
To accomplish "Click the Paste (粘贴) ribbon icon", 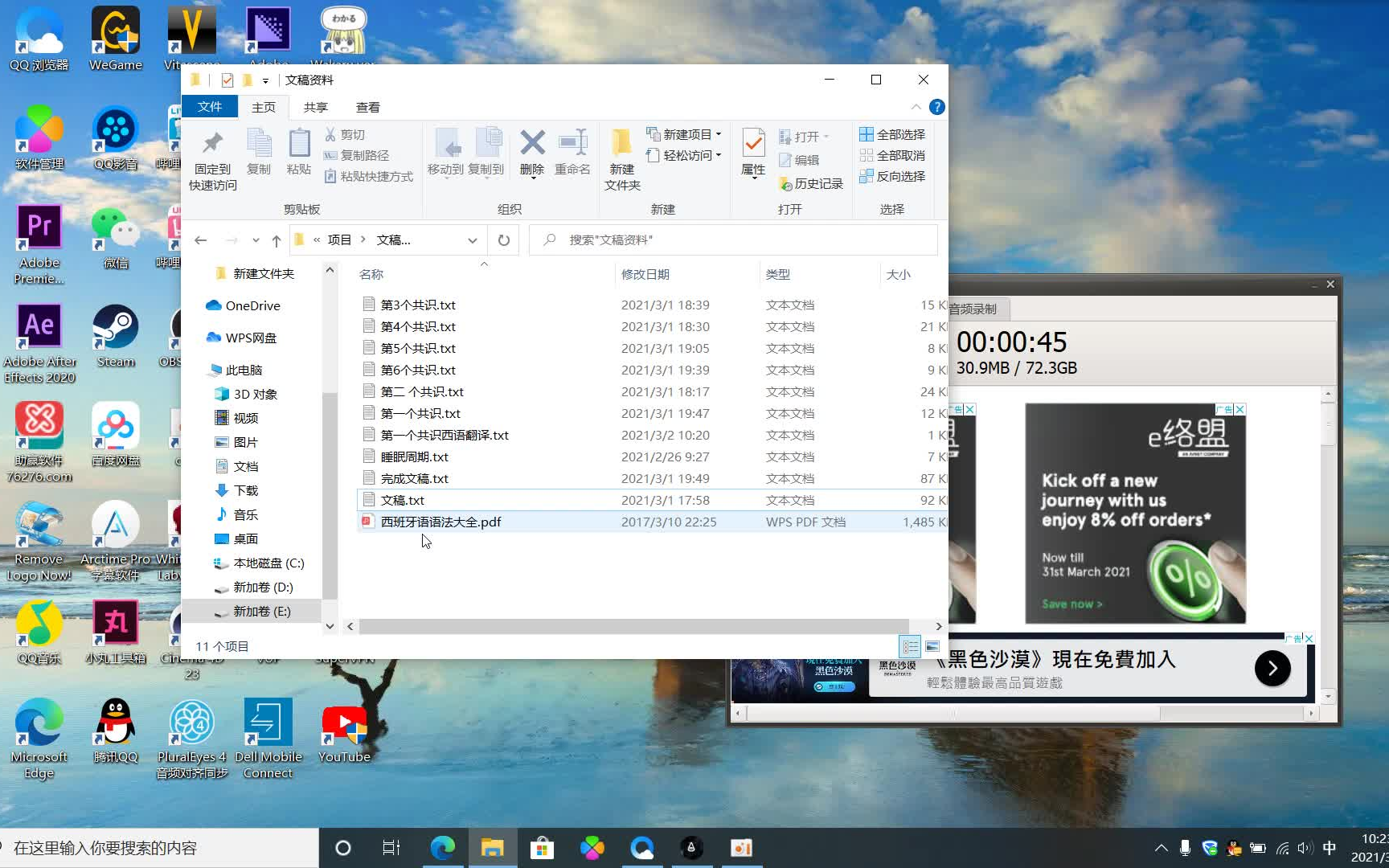I will pos(299,151).
